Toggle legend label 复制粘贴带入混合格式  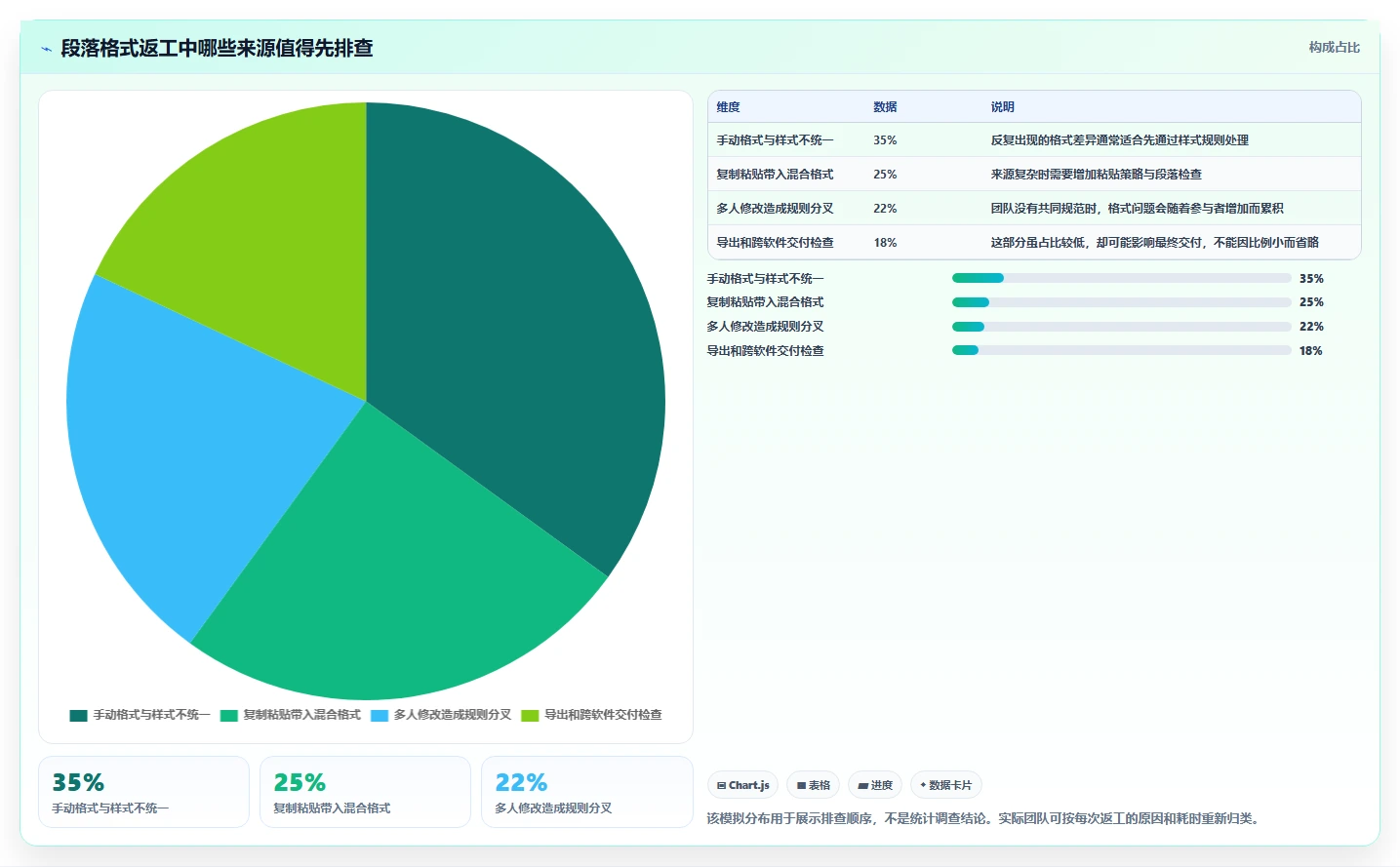(301, 715)
